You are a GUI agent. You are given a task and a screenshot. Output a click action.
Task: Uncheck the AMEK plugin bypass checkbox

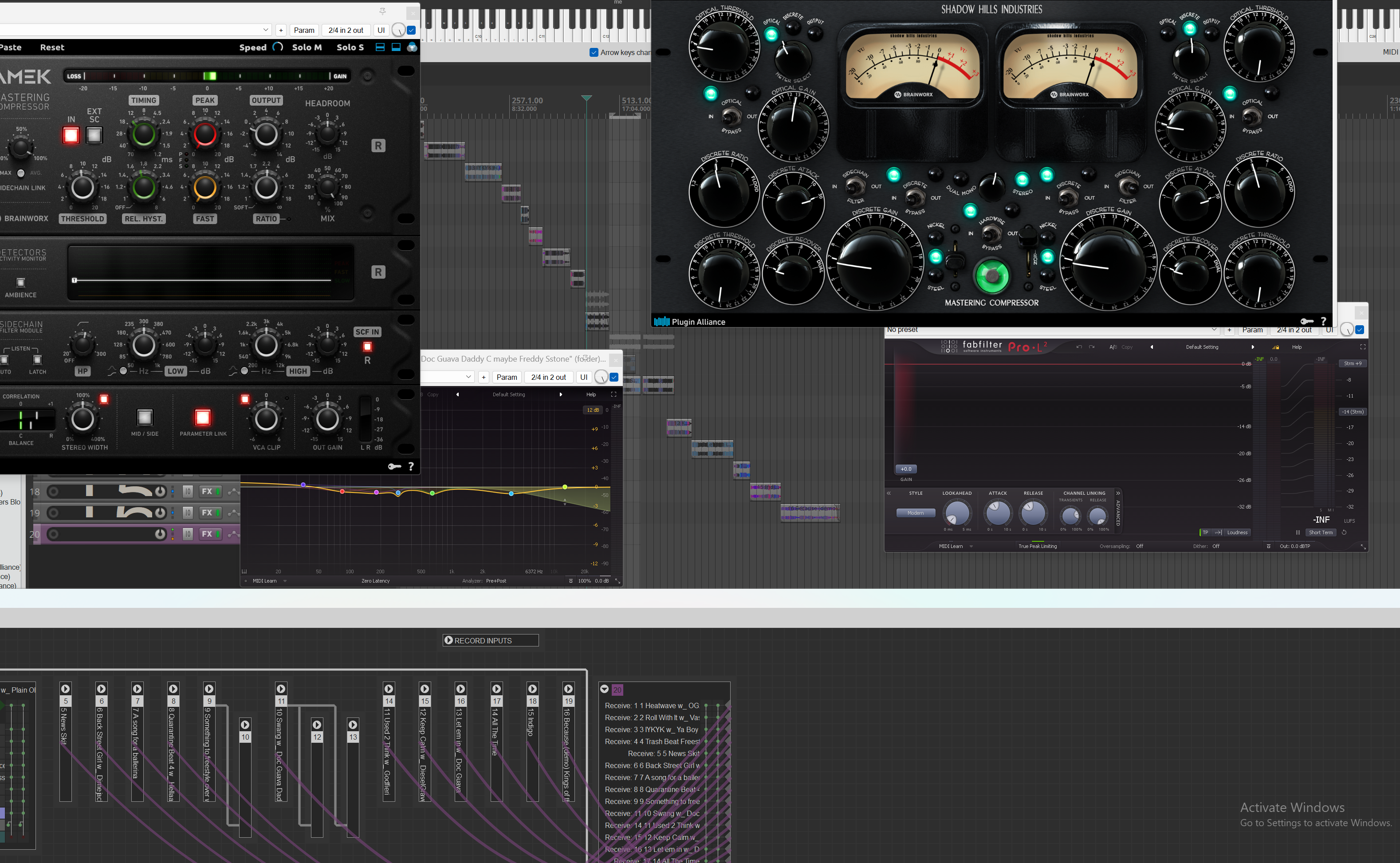(411, 30)
